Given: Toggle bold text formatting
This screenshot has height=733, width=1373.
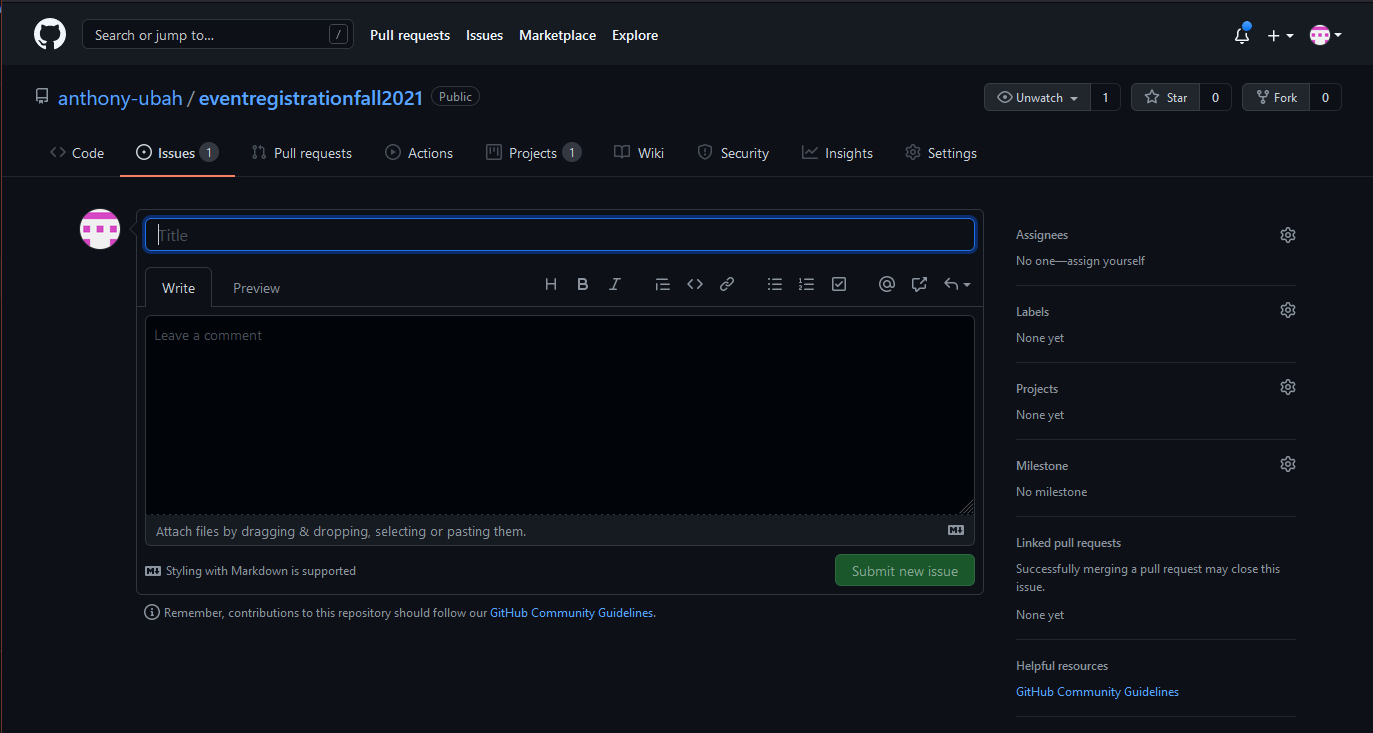Looking at the screenshot, I should tap(583, 285).
